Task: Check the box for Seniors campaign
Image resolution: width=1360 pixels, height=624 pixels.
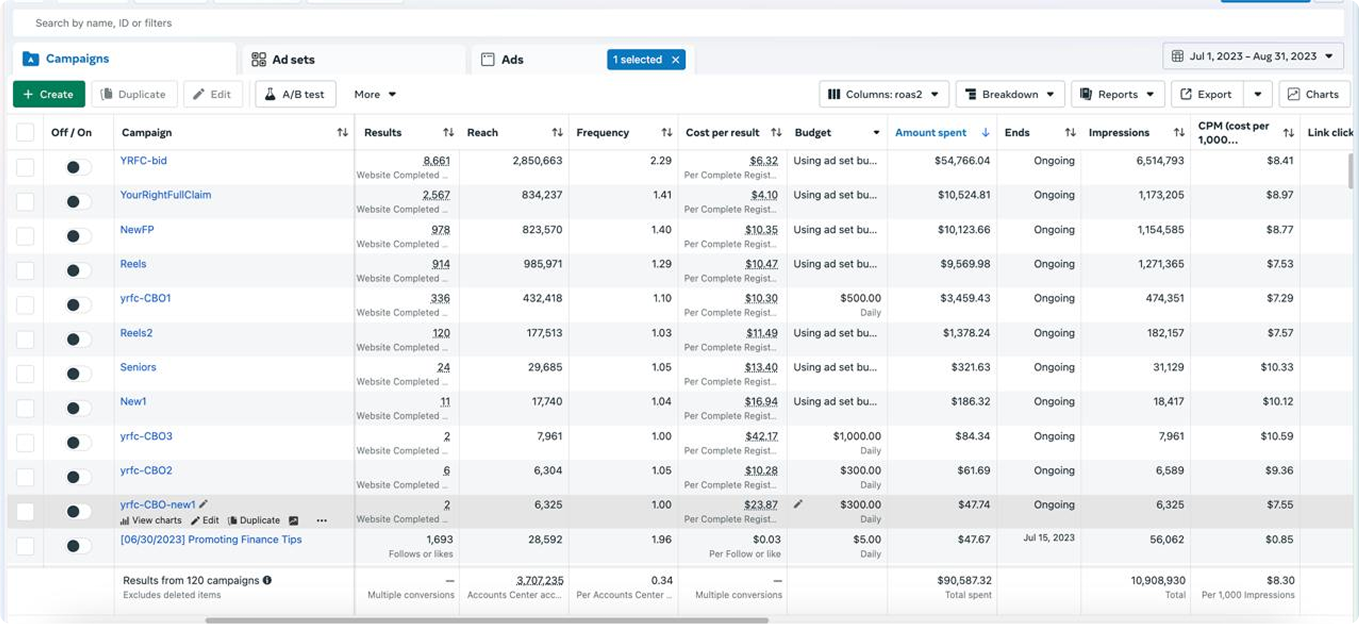Action: point(25,374)
